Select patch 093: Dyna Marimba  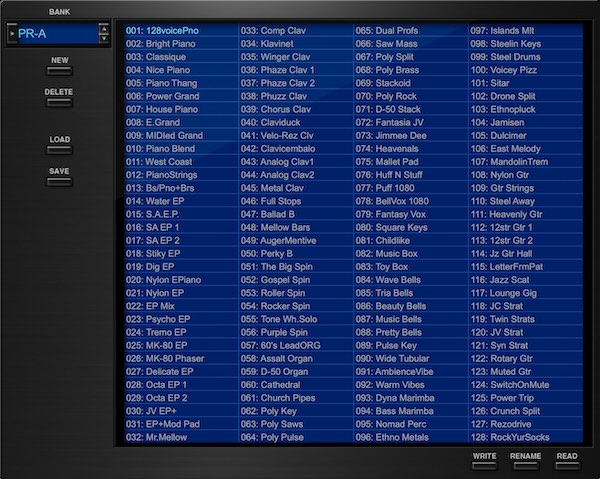click(411, 398)
